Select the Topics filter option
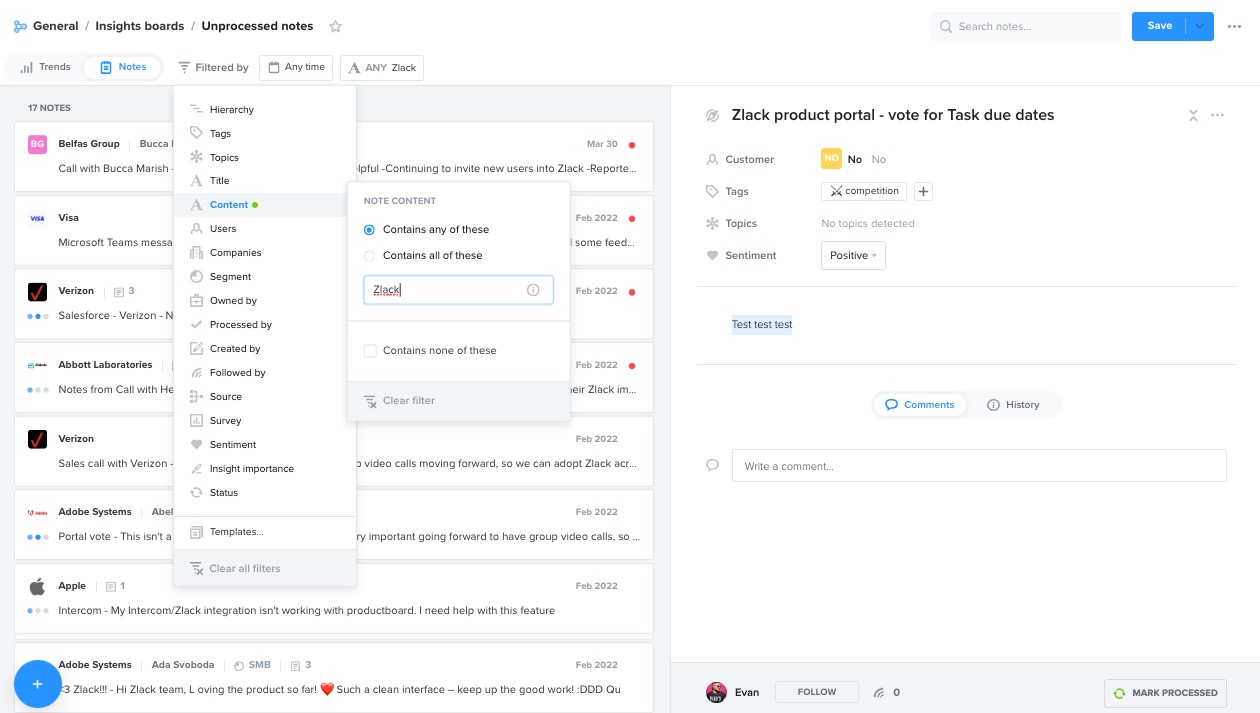 pyautogui.click(x=264, y=157)
